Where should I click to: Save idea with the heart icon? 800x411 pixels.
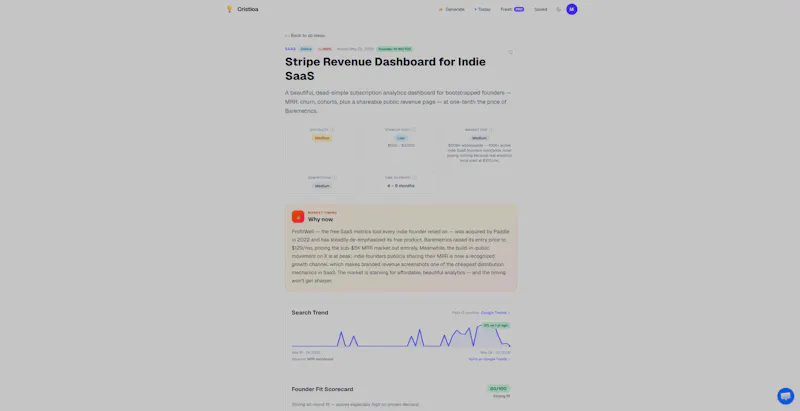click(x=510, y=52)
